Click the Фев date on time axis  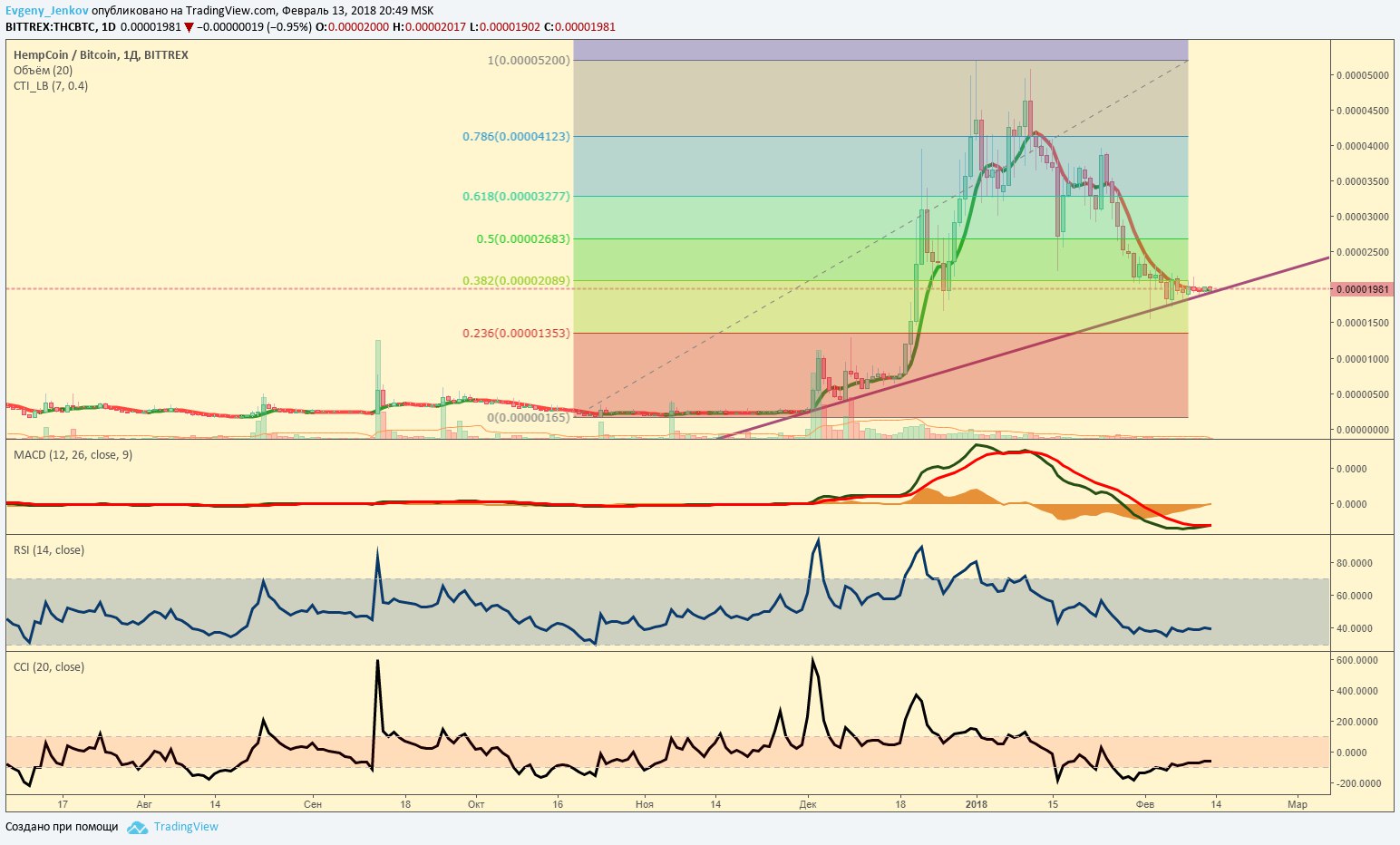click(1145, 804)
